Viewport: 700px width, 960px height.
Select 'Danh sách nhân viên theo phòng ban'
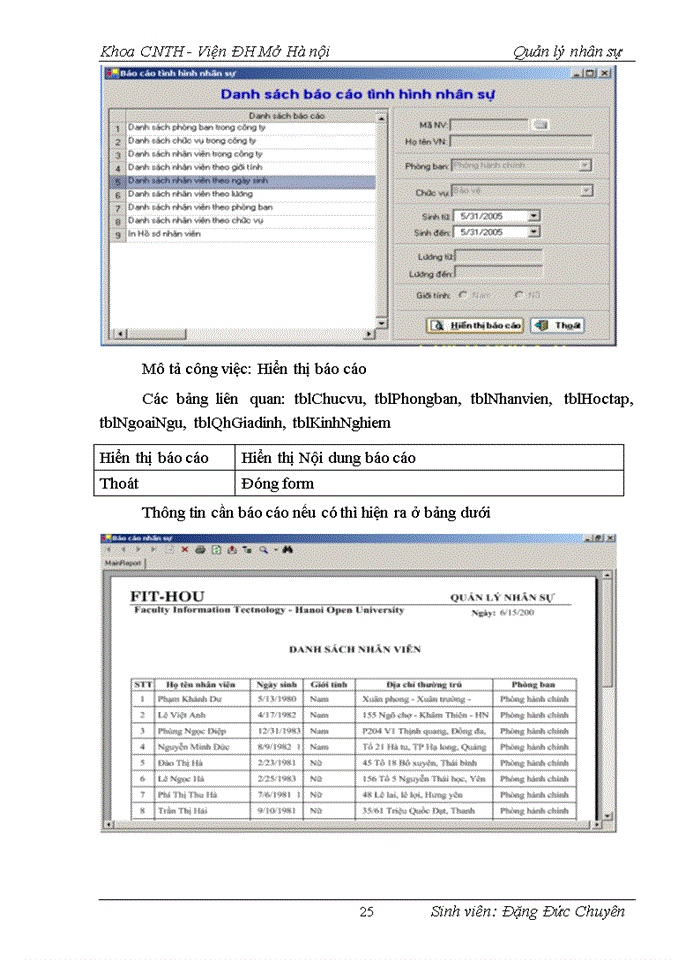pyautogui.click(x=243, y=208)
